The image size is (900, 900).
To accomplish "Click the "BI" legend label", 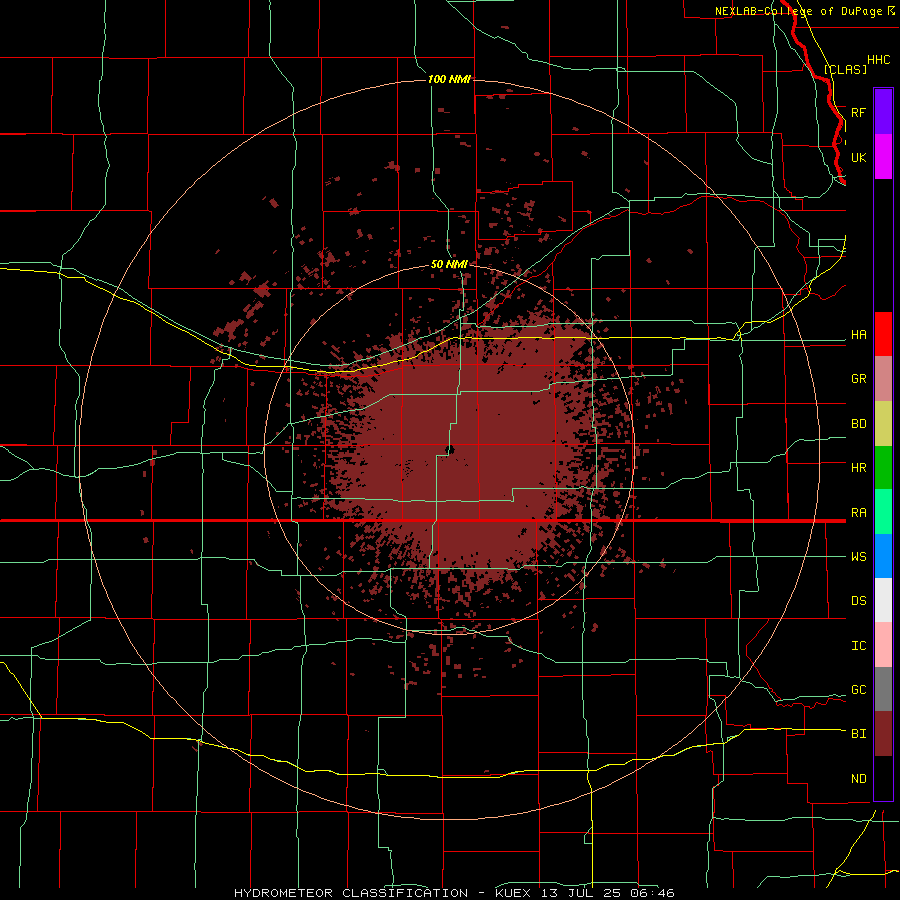I will click(x=859, y=734).
